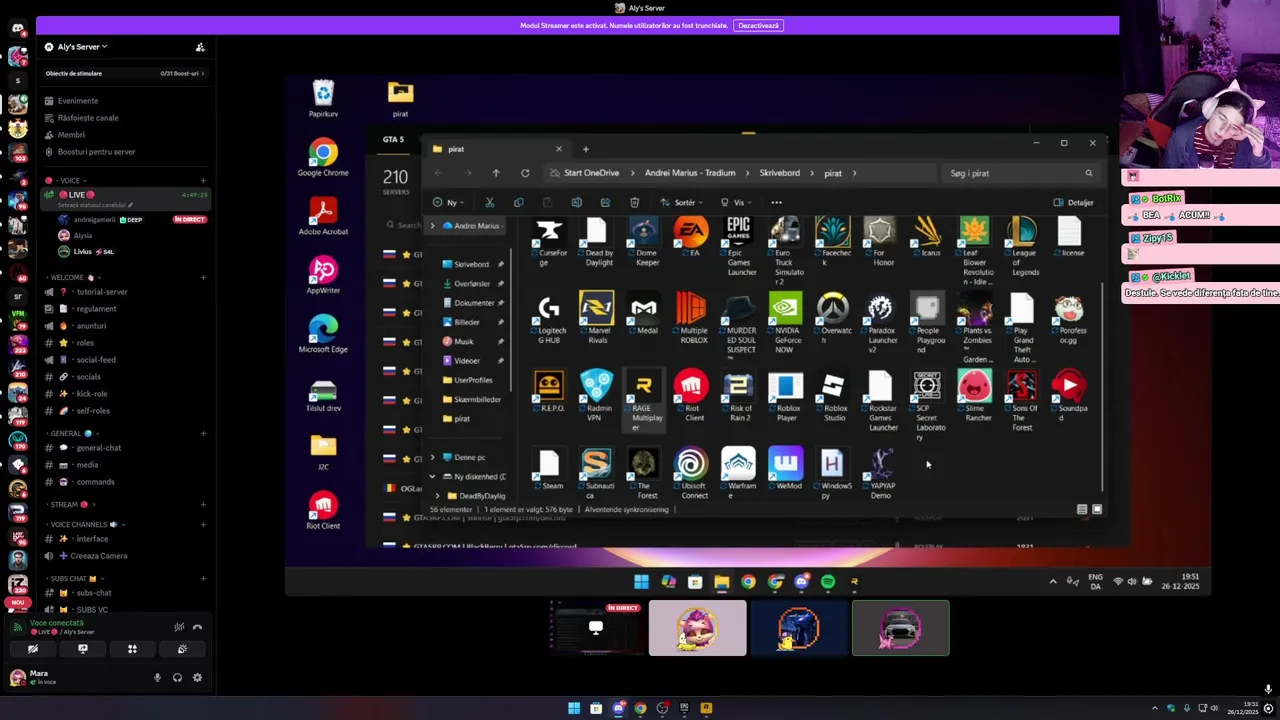This screenshot has height=720, width=1280.
Task: Toggle headphones deafen in Discord user panel
Action: 177,677
